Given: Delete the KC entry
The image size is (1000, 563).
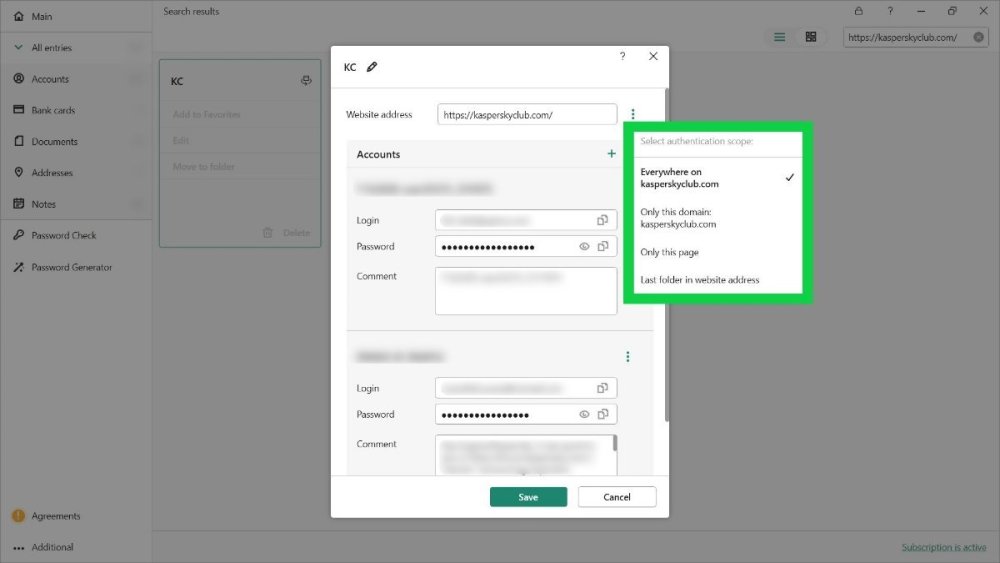Looking at the screenshot, I should pos(286,233).
